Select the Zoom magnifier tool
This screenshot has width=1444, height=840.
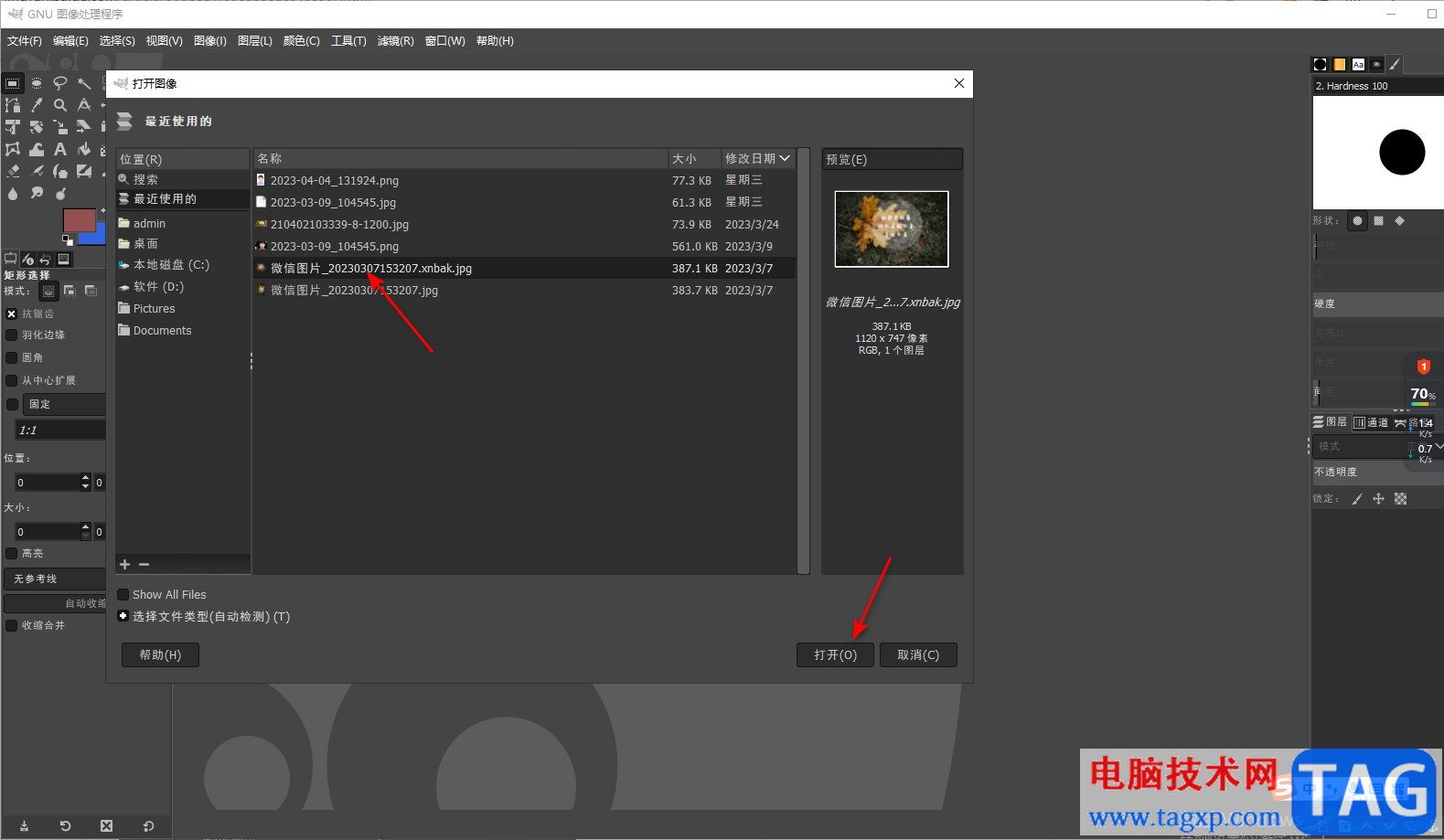60,105
